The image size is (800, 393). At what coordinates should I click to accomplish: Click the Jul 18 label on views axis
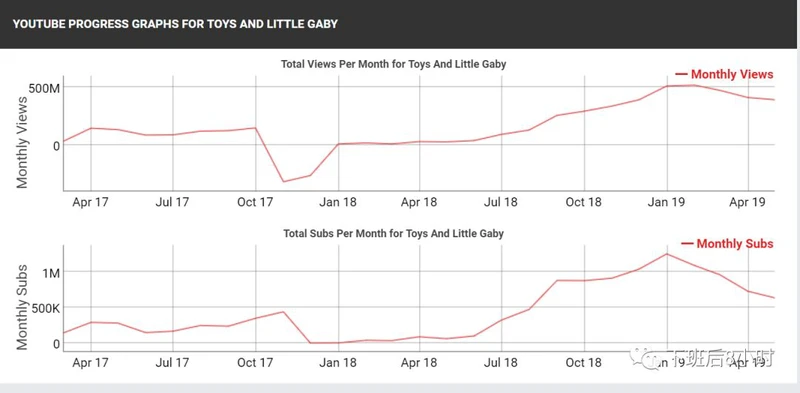coord(501,202)
